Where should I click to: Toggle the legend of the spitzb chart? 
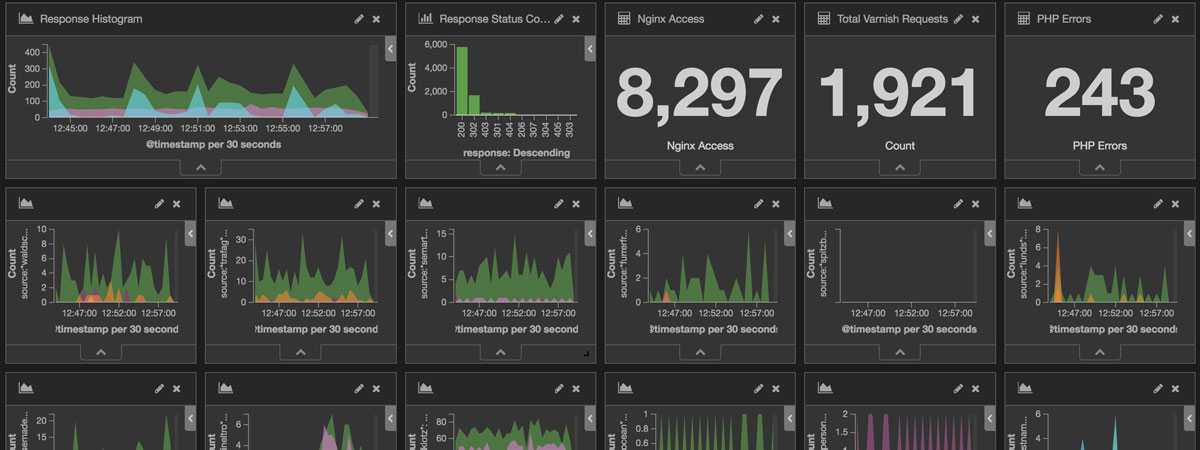tap(991, 233)
